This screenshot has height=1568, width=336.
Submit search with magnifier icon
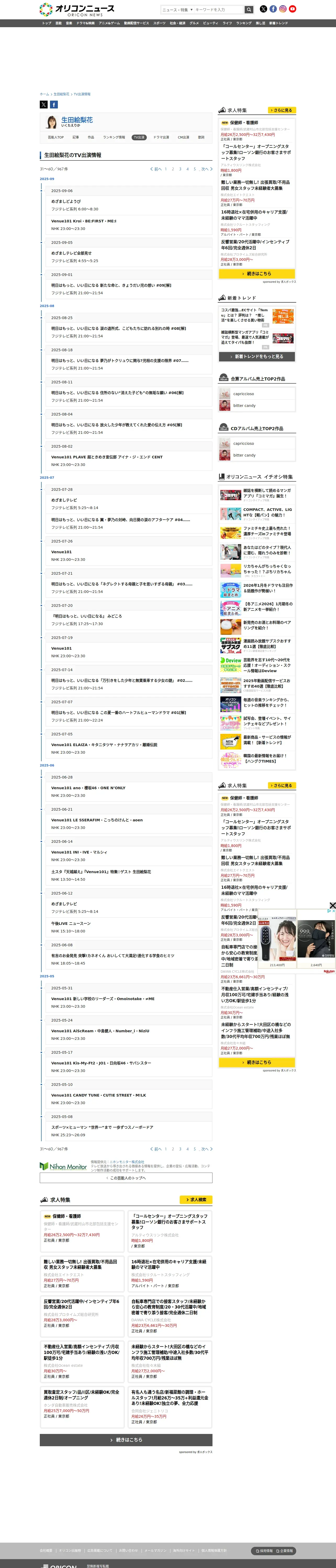(249, 10)
